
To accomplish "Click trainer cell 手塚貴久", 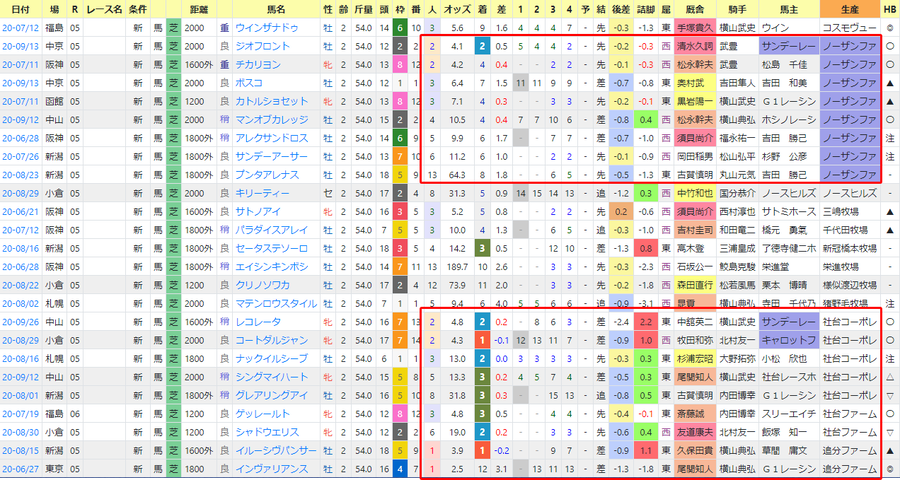I will click(696, 28).
